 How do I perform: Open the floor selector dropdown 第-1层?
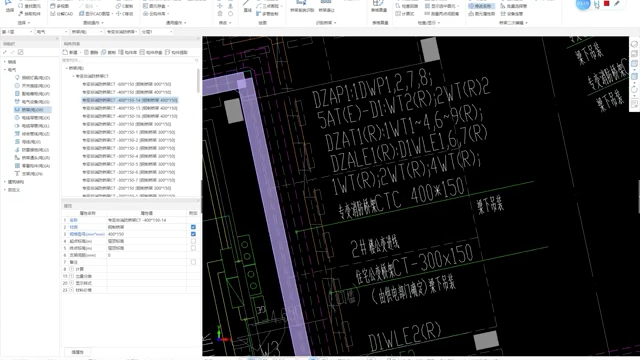17,31
